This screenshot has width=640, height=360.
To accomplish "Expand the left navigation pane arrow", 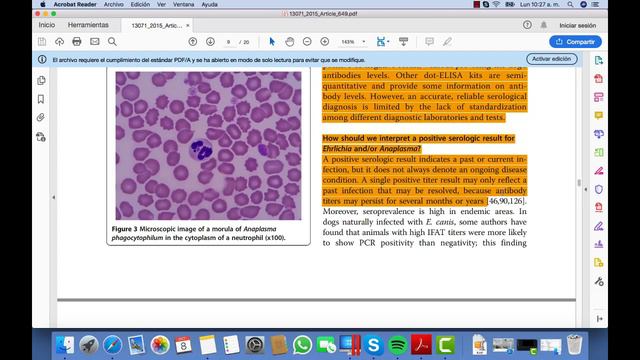I will (x=53, y=197).
